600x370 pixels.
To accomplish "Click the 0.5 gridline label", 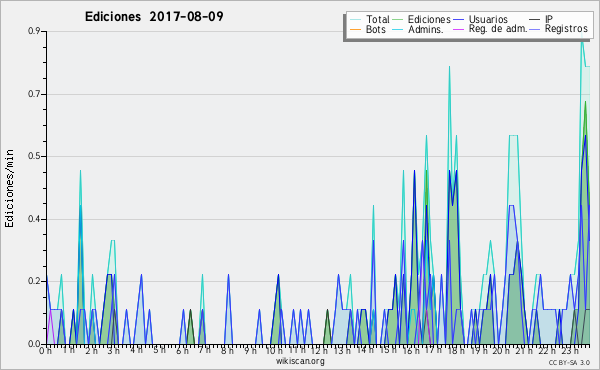I will point(34,156).
